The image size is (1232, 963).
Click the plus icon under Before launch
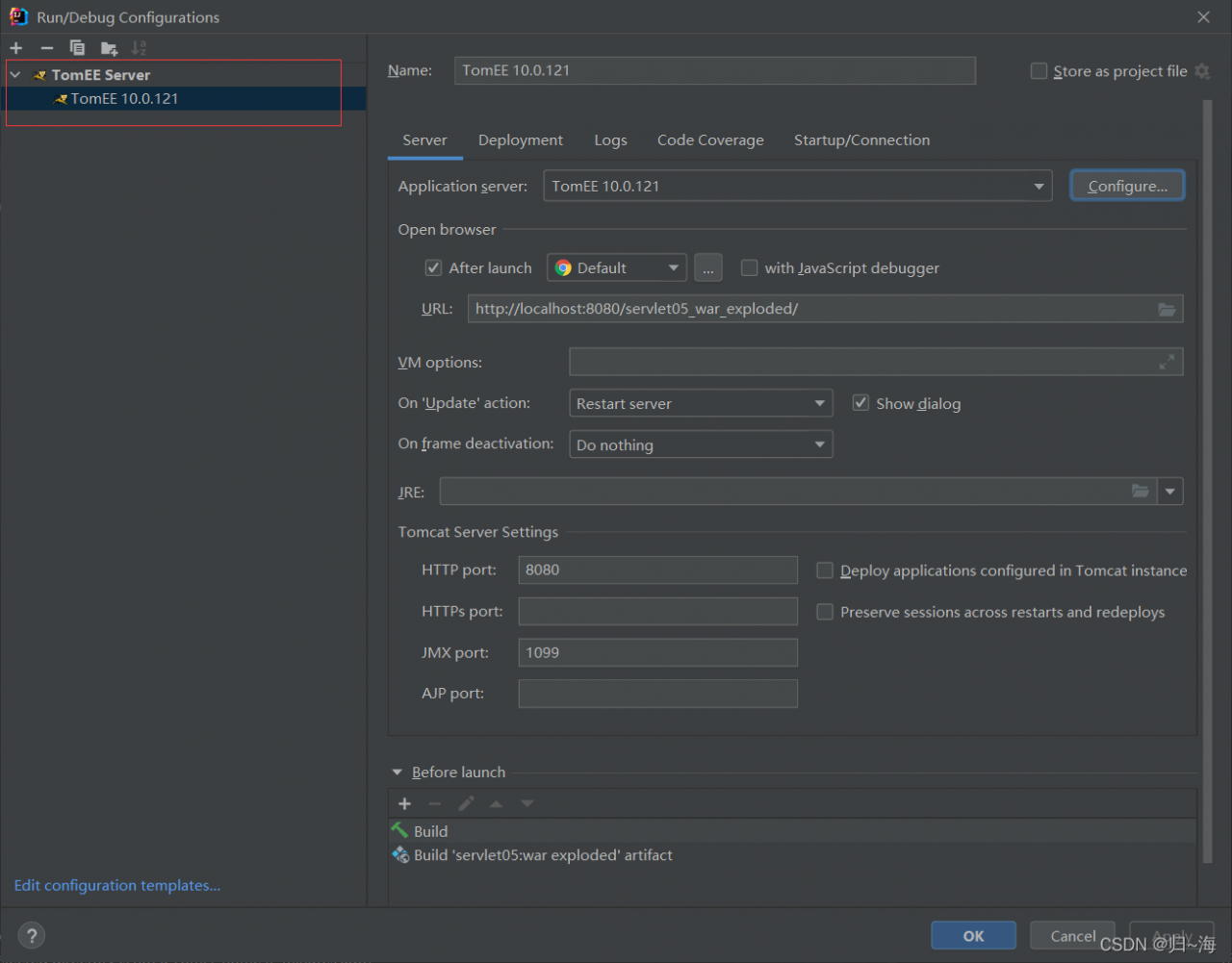coord(404,803)
